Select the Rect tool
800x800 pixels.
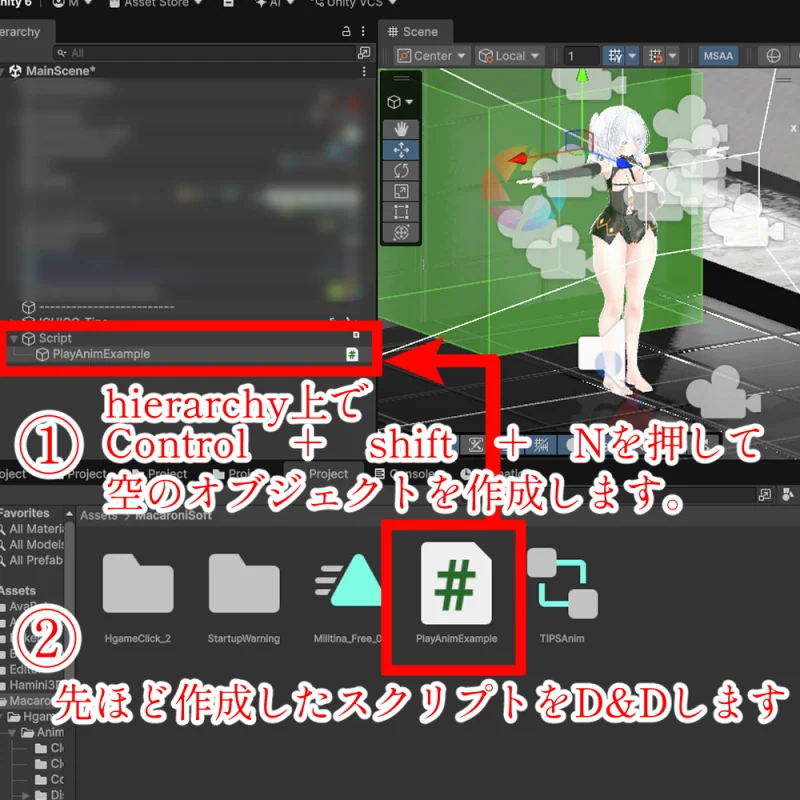(x=401, y=212)
